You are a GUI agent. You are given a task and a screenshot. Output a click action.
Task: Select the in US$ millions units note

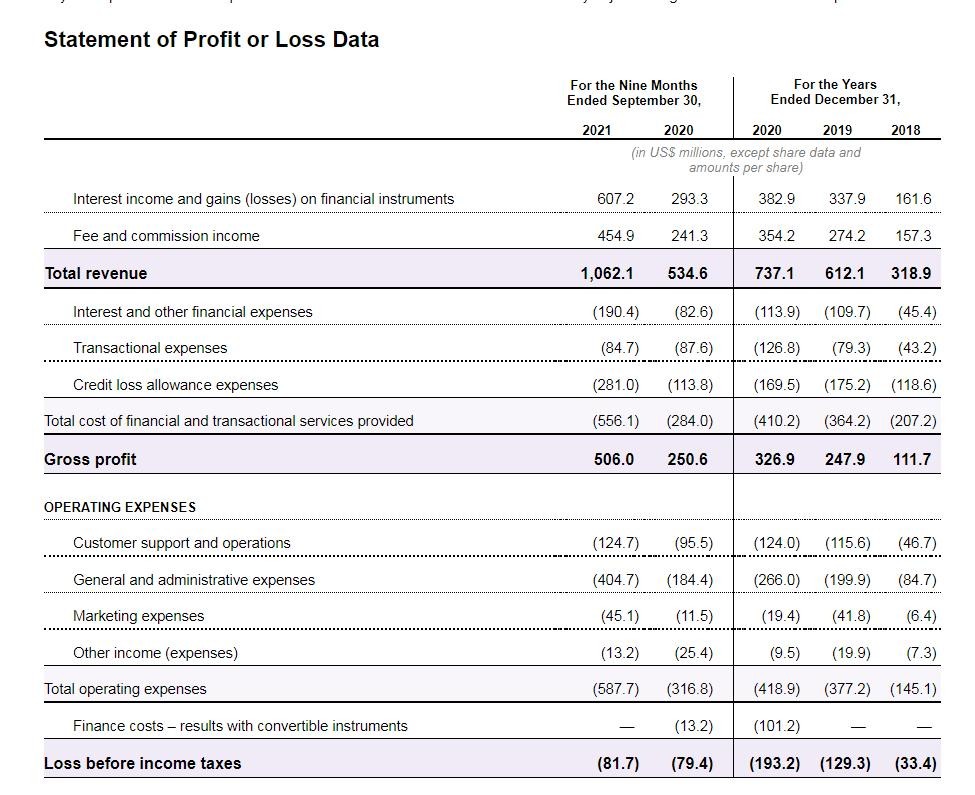coord(745,160)
